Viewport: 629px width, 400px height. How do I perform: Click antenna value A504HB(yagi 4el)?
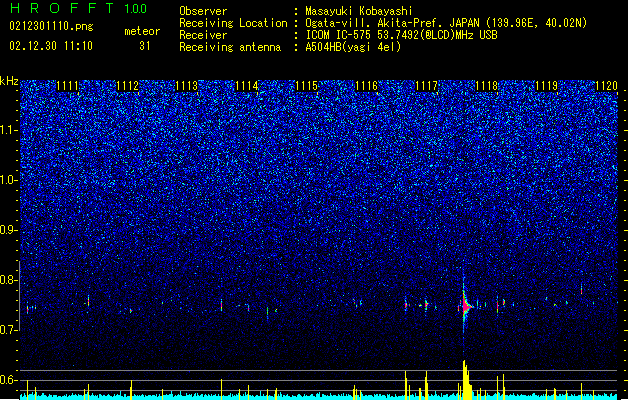click(353, 47)
